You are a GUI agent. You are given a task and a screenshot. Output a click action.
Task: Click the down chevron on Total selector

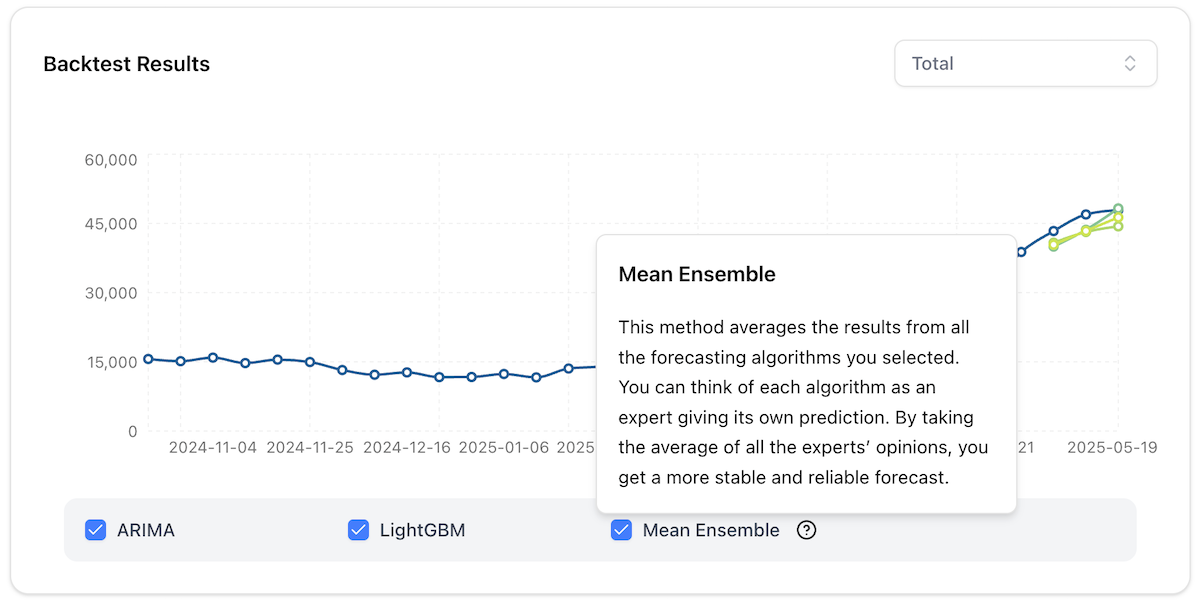pyautogui.click(x=1131, y=68)
